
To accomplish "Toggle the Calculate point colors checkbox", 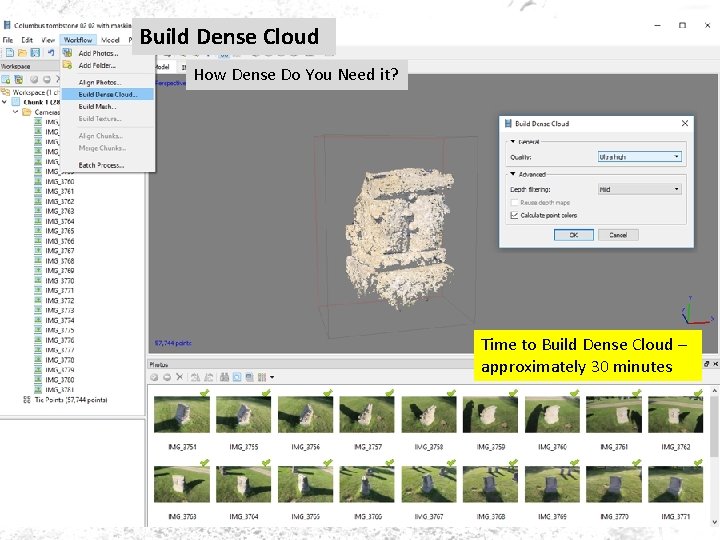I will click(x=514, y=215).
